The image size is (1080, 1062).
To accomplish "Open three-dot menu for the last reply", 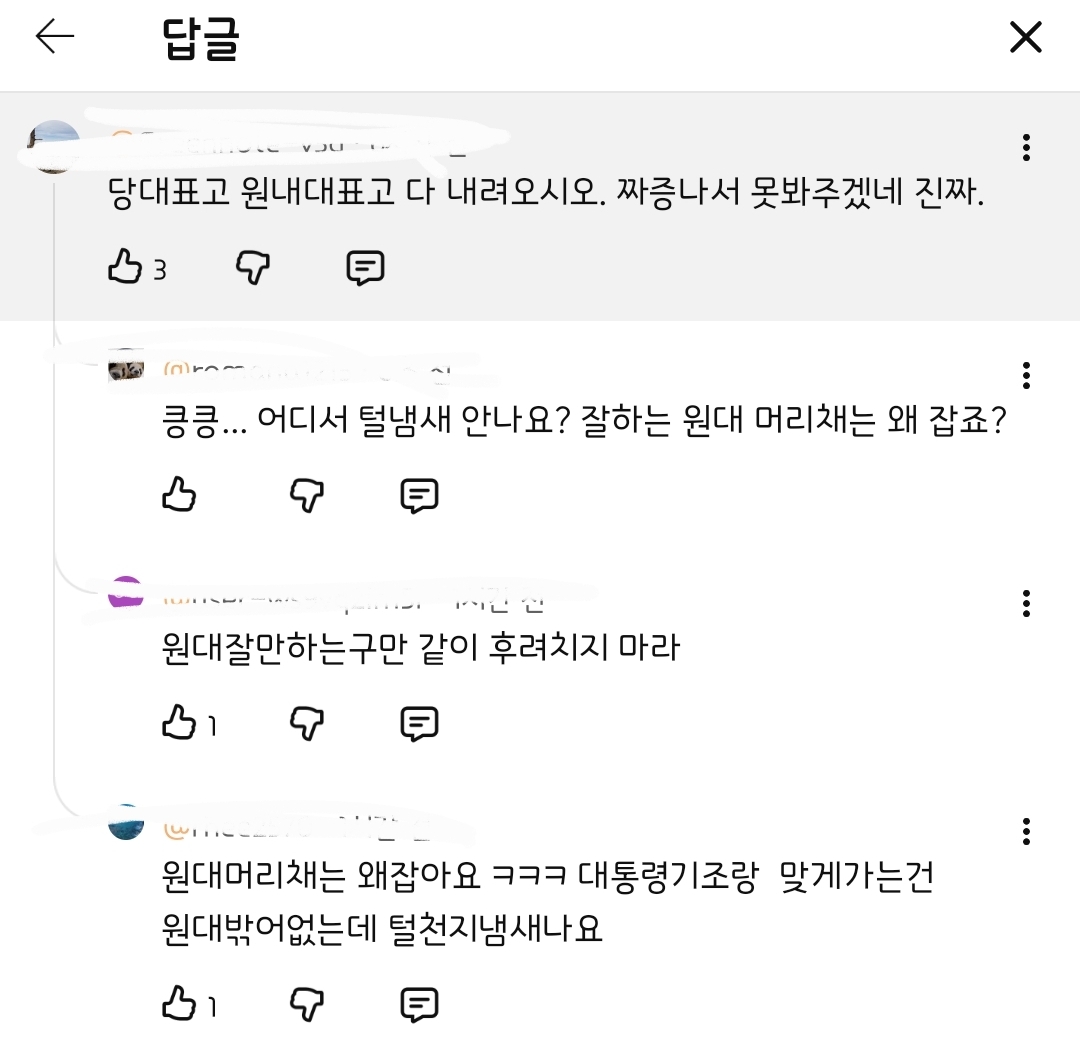I will pos(1026,831).
